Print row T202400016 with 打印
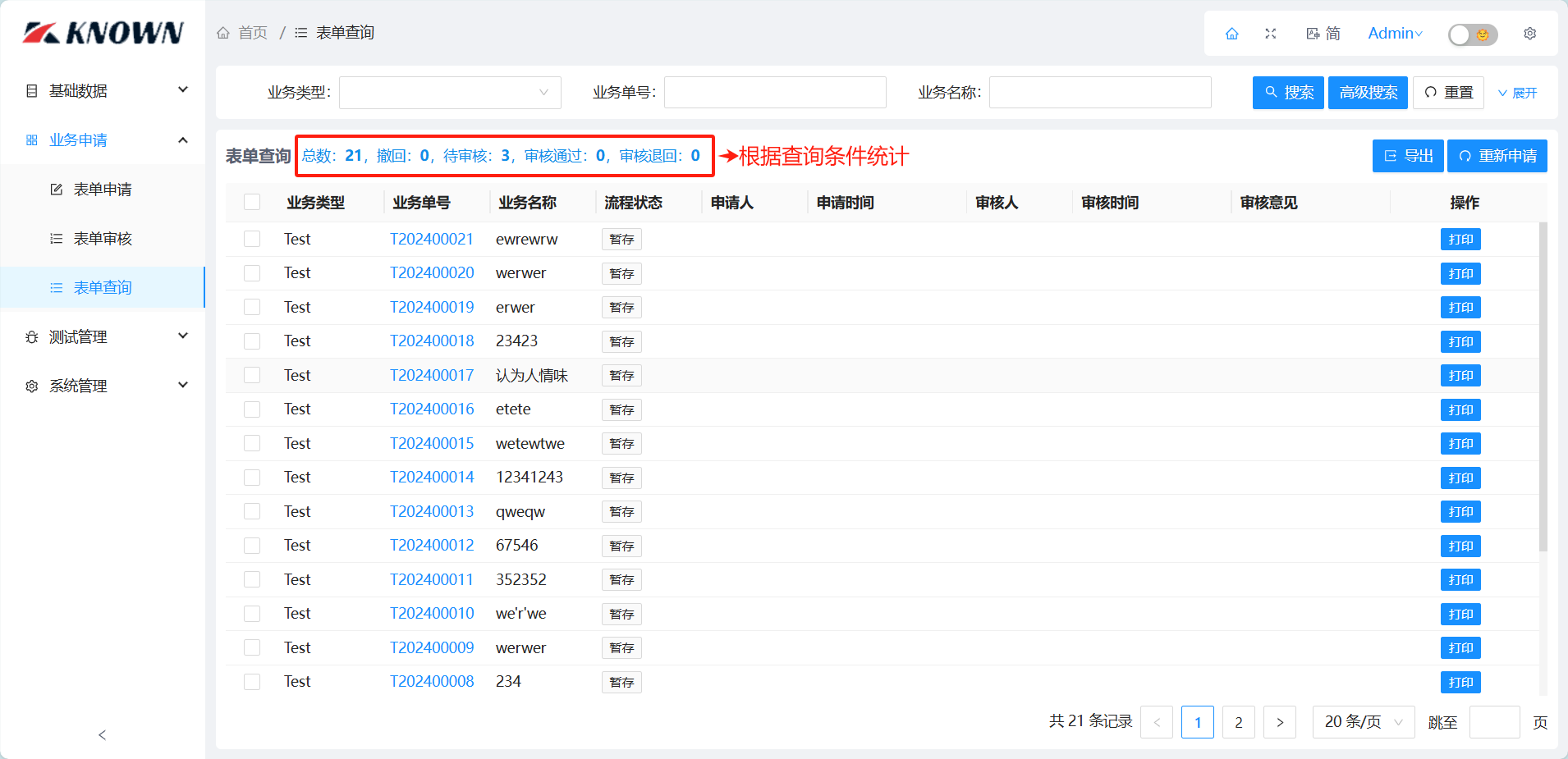The width and height of the screenshot is (1568, 759). (1460, 409)
